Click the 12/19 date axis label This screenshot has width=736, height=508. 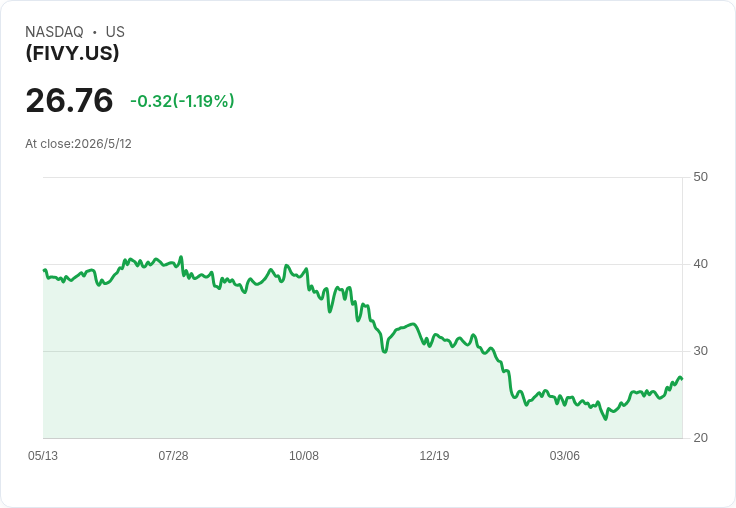(x=434, y=456)
